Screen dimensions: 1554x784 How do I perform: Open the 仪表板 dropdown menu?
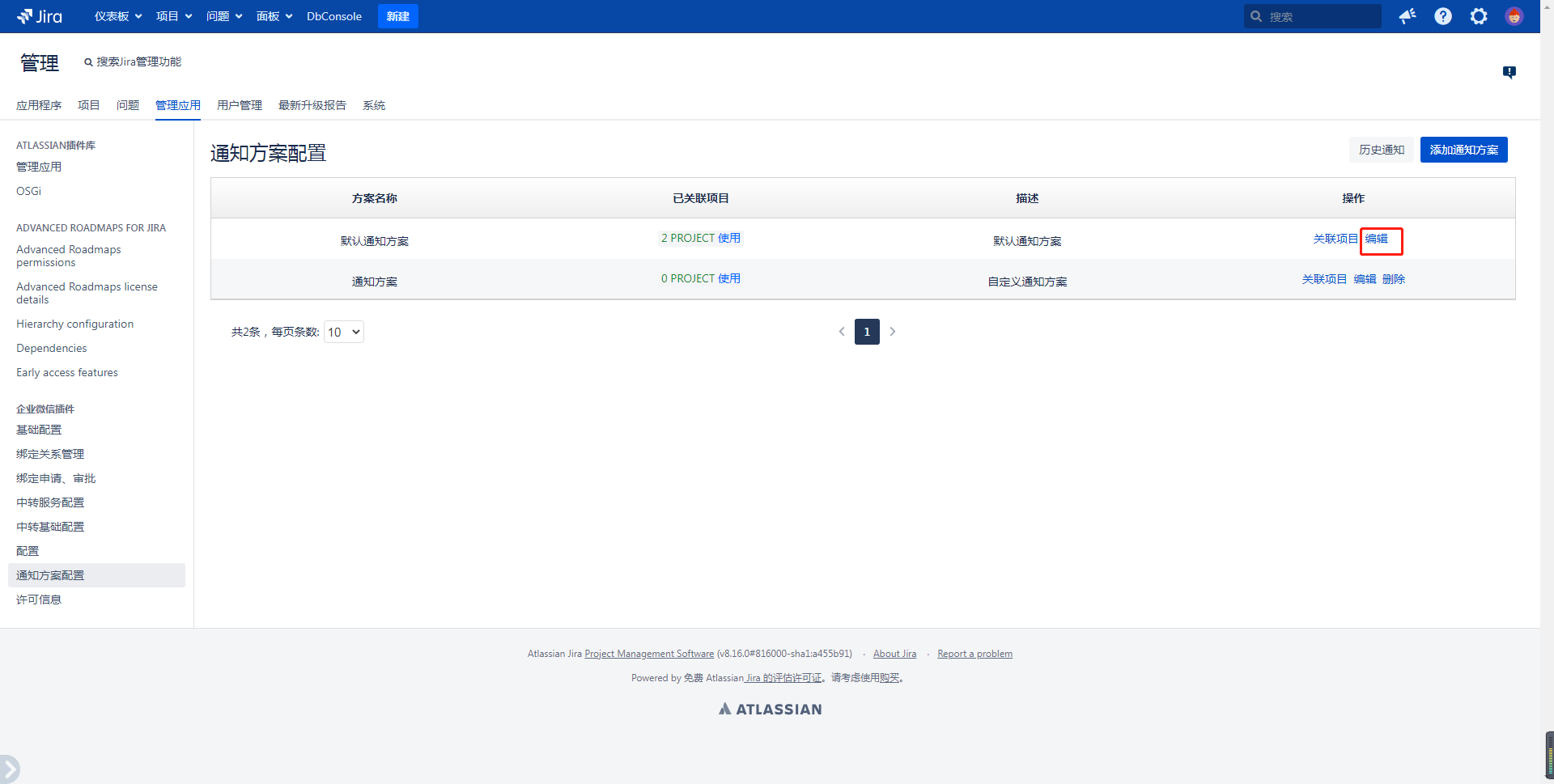118,16
